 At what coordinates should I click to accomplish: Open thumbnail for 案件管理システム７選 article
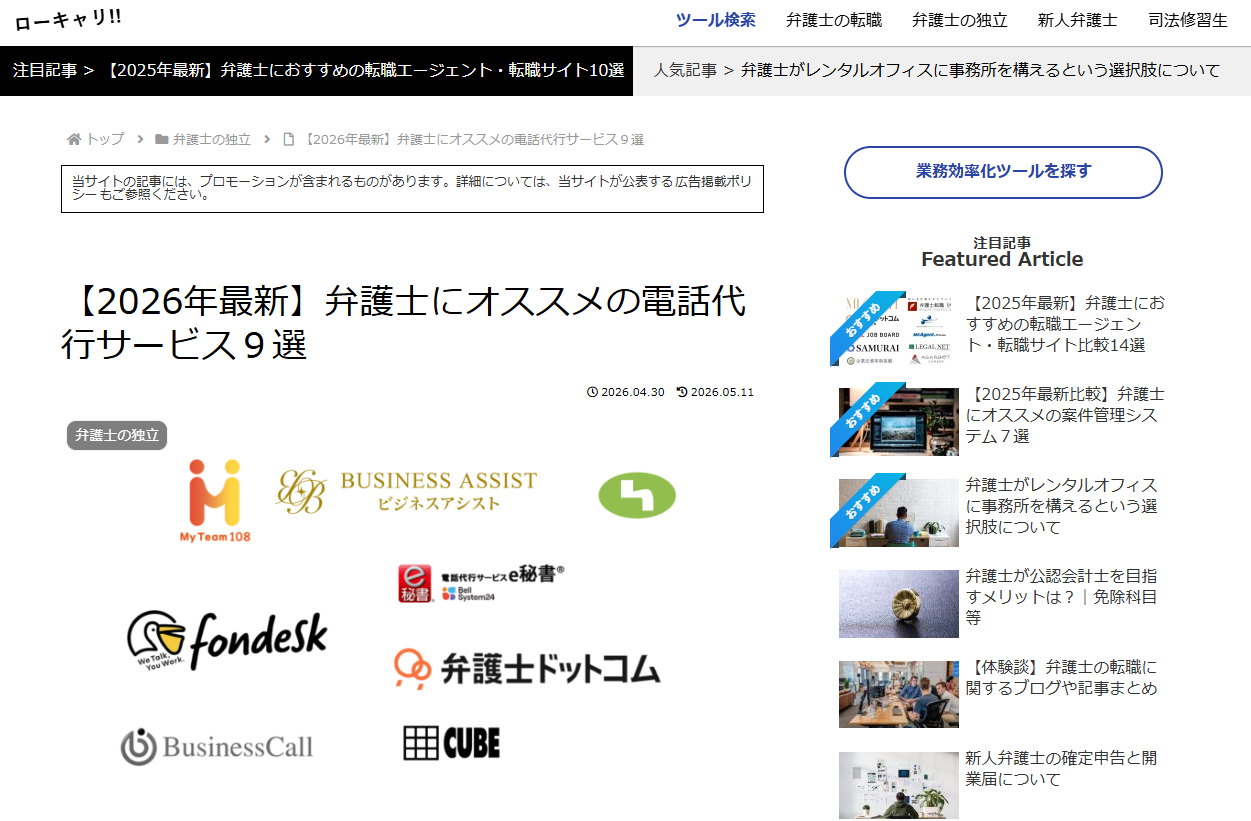898,420
